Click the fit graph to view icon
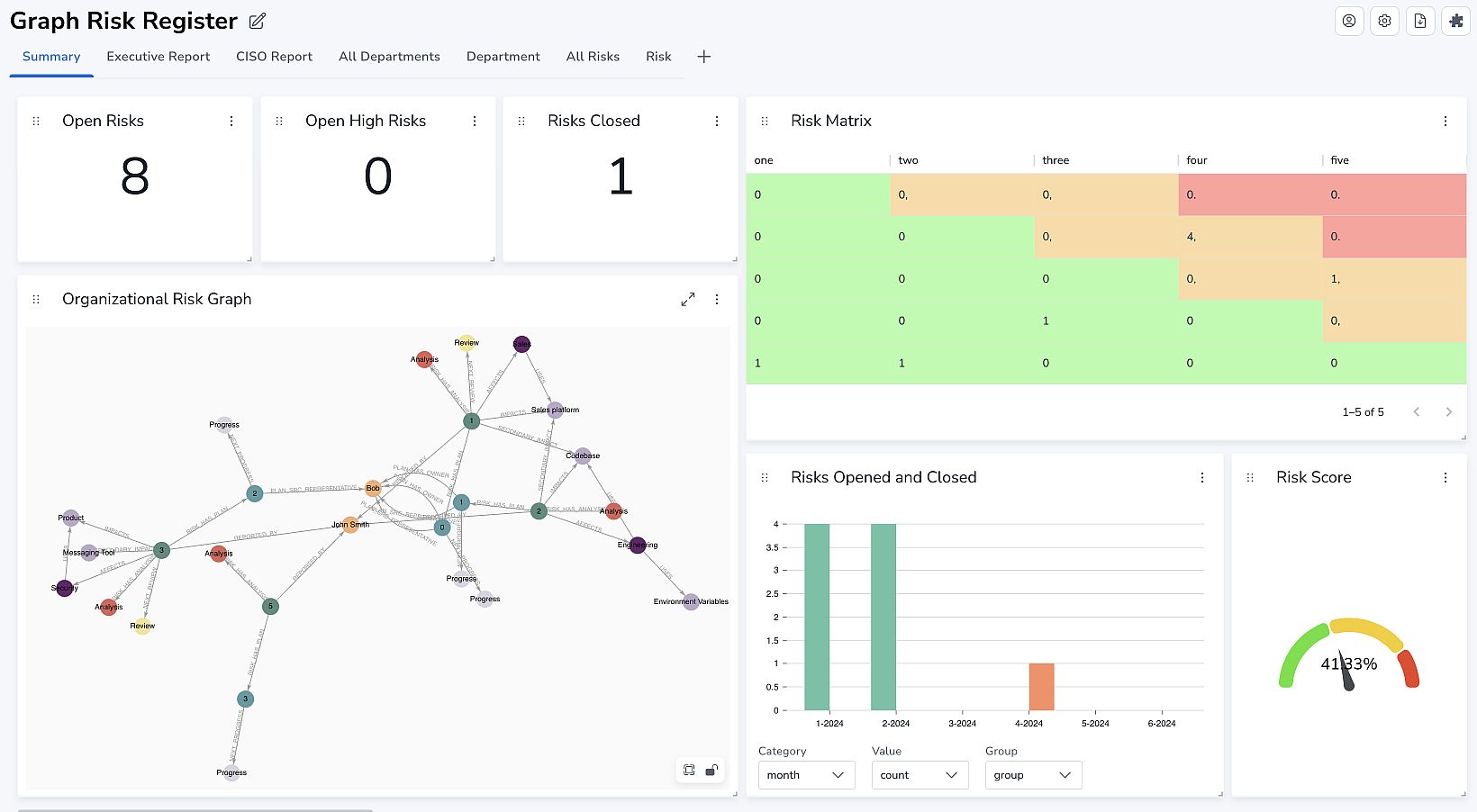1477x812 pixels. 689,770
